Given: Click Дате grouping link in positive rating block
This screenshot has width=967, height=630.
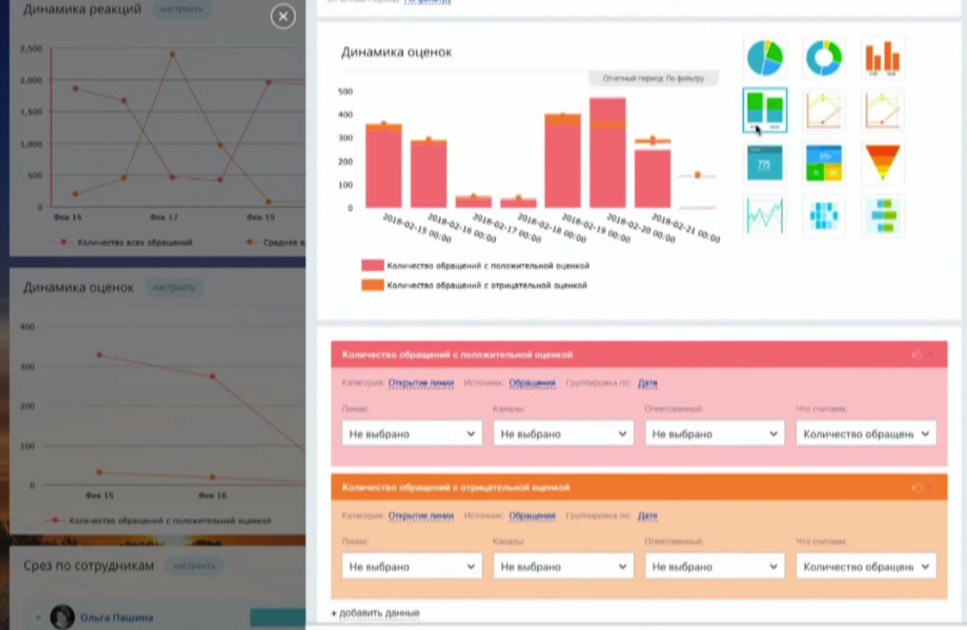Looking at the screenshot, I should pyautogui.click(x=648, y=383).
